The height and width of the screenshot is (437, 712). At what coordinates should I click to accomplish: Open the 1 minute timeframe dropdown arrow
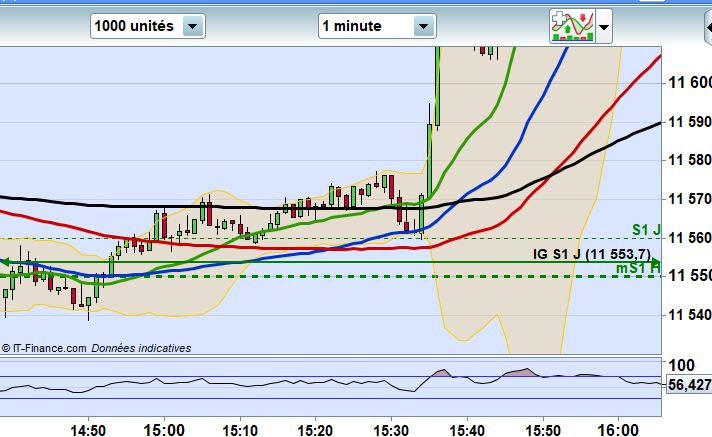click(423, 26)
